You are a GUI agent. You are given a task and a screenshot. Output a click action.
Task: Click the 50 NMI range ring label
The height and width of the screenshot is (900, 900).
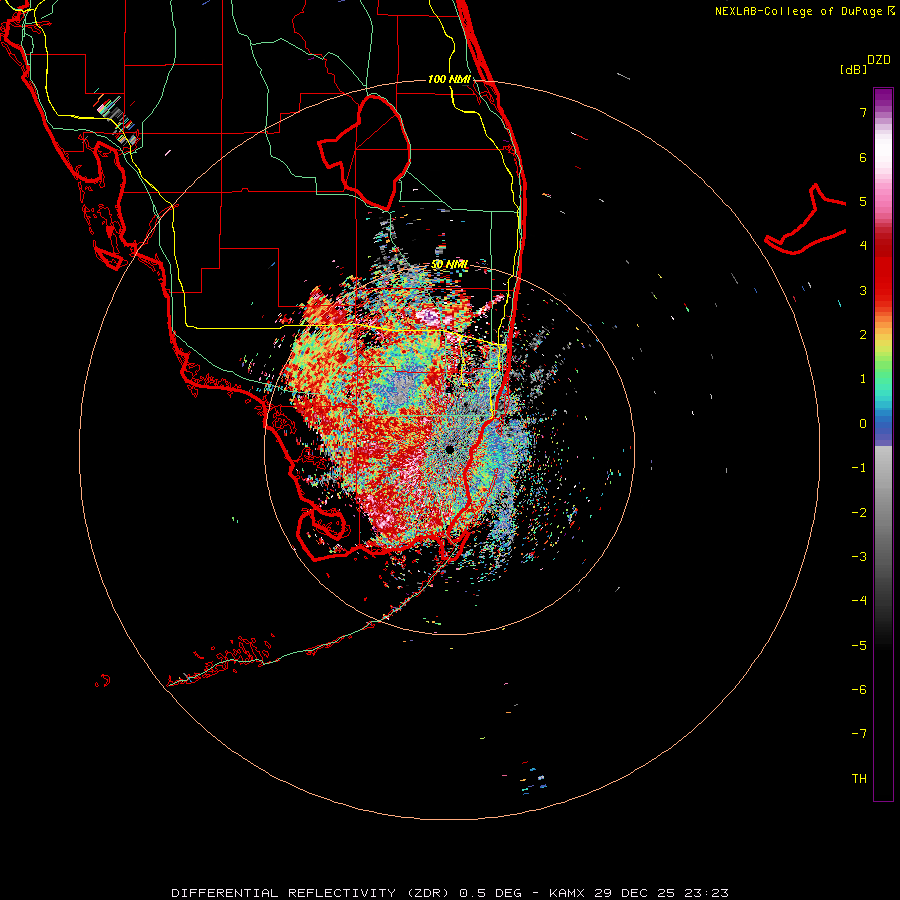pyautogui.click(x=449, y=265)
